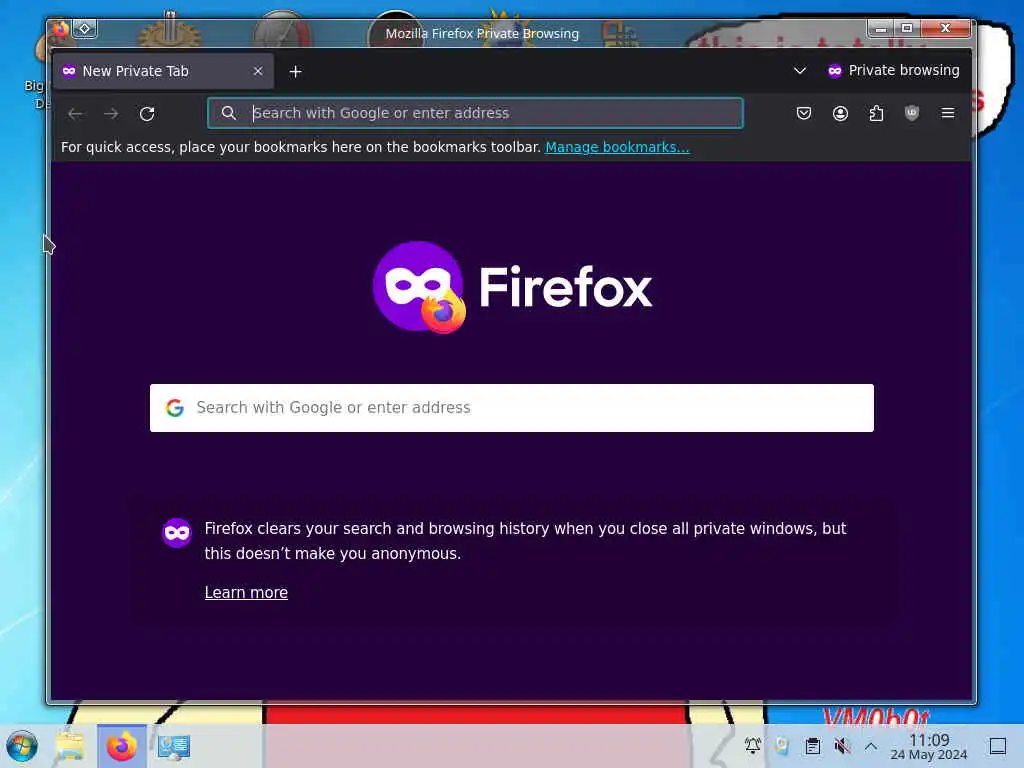This screenshot has width=1024, height=768.
Task: Click the Private browsing indicator
Action: pyautogui.click(x=893, y=71)
